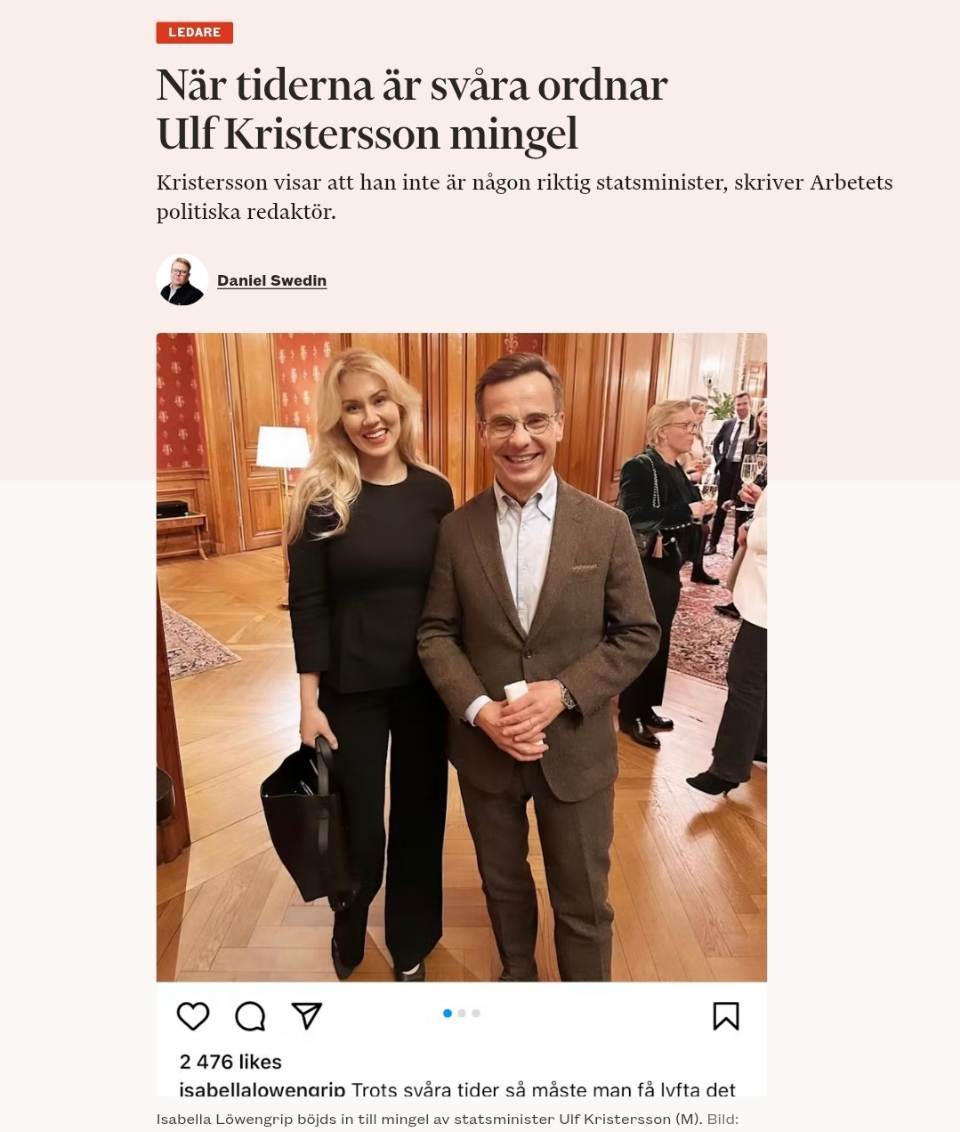Image resolution: width=960 pixels, height=1132 pixels.
Task: Open the Daniel Swedin author link
Action: click(x=272, y=281)
